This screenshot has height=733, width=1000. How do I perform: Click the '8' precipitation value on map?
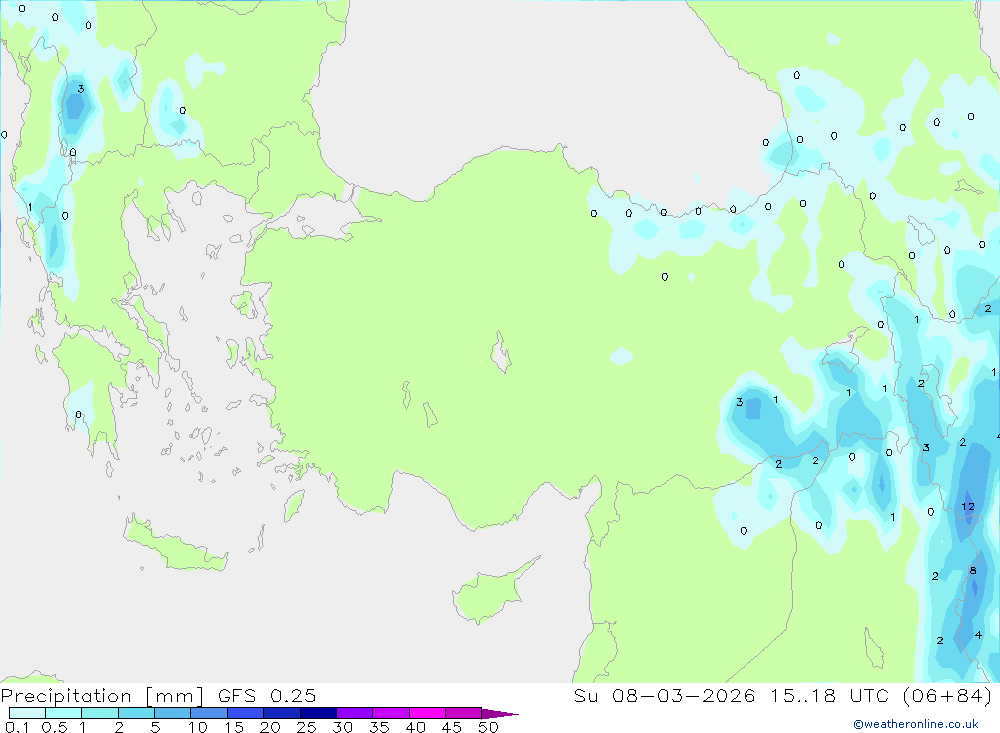click(973, 570)
